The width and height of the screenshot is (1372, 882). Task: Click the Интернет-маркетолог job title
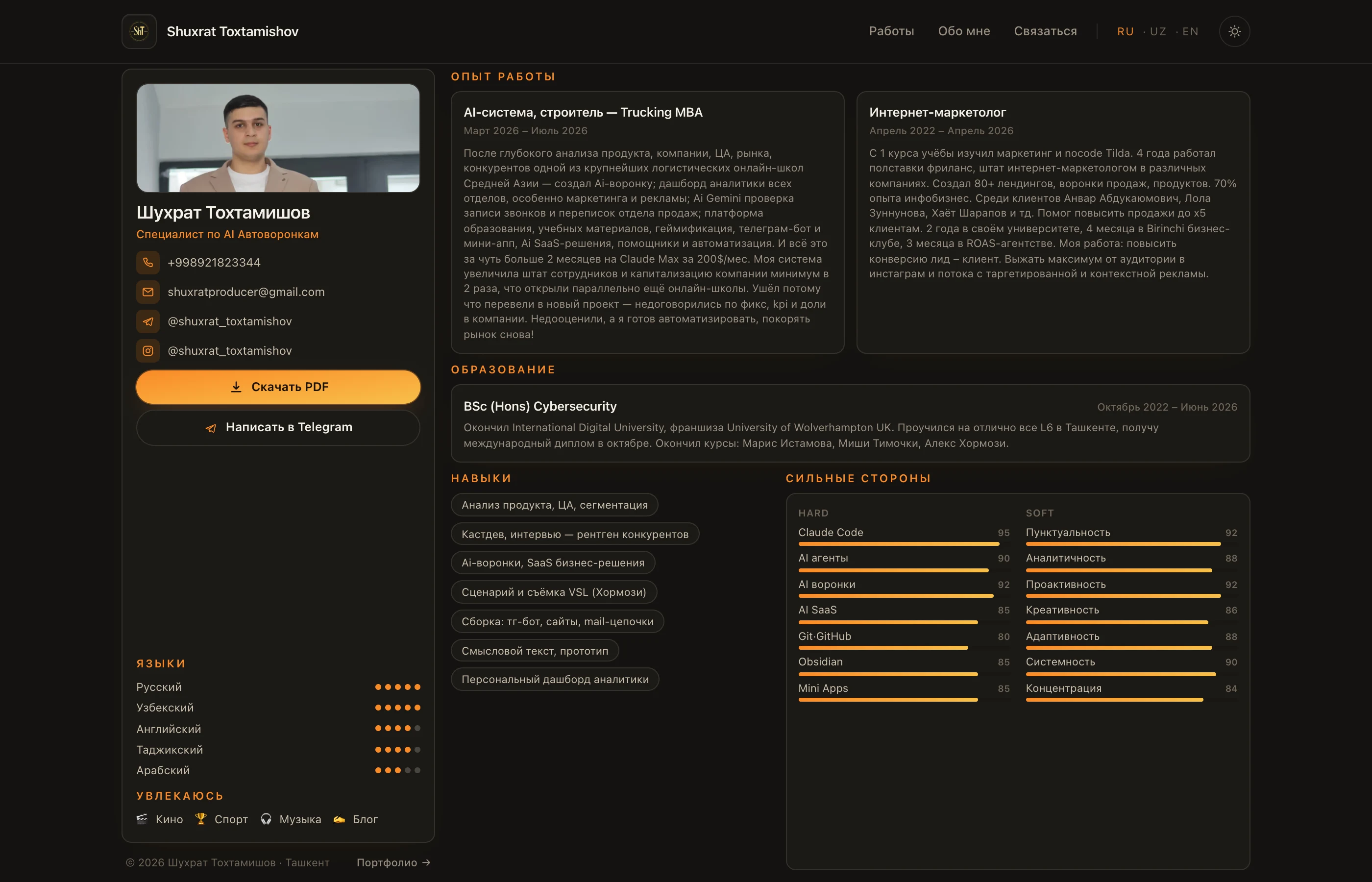(937, 112)
